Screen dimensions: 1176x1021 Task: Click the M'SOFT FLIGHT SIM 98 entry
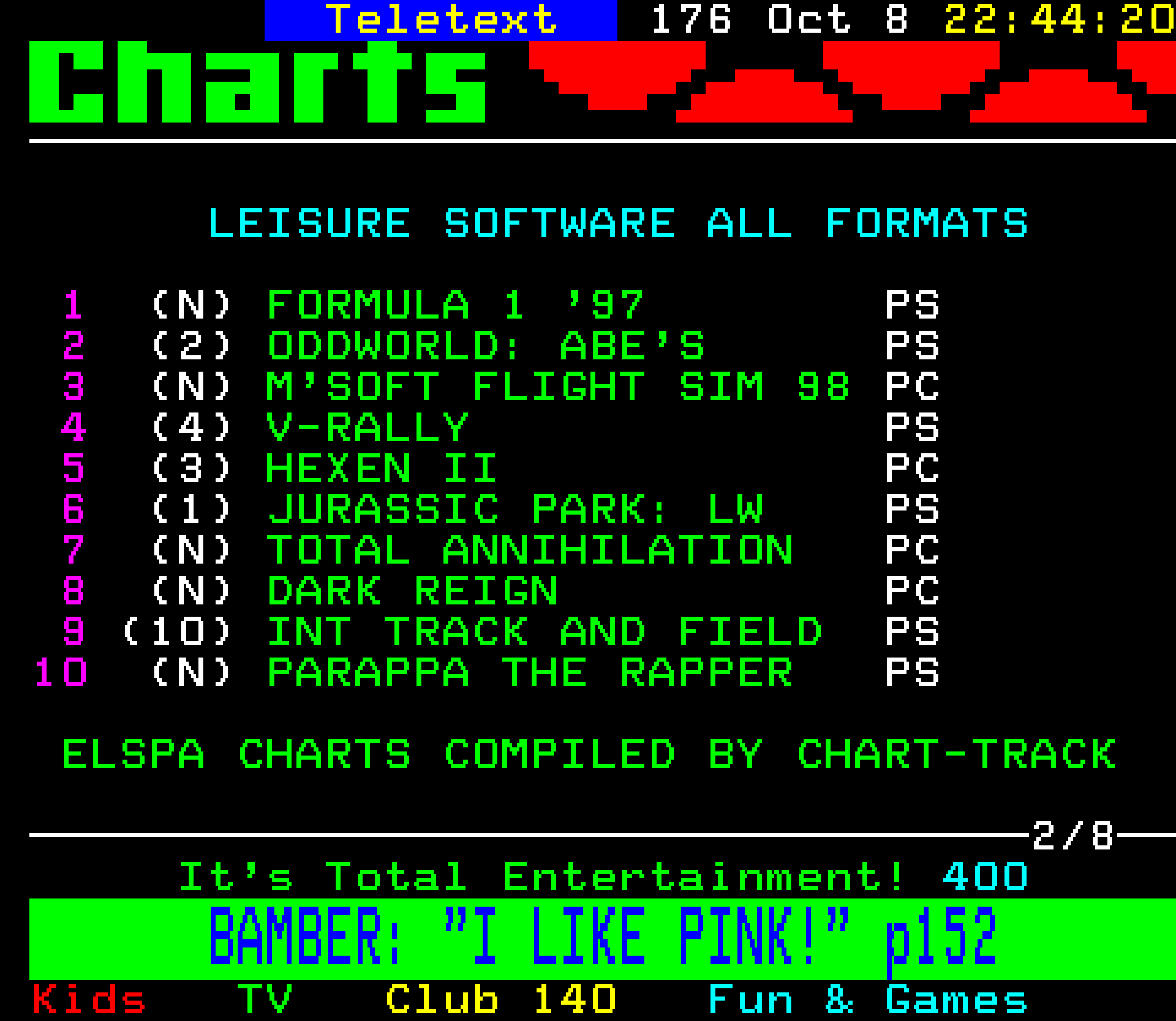558,386
